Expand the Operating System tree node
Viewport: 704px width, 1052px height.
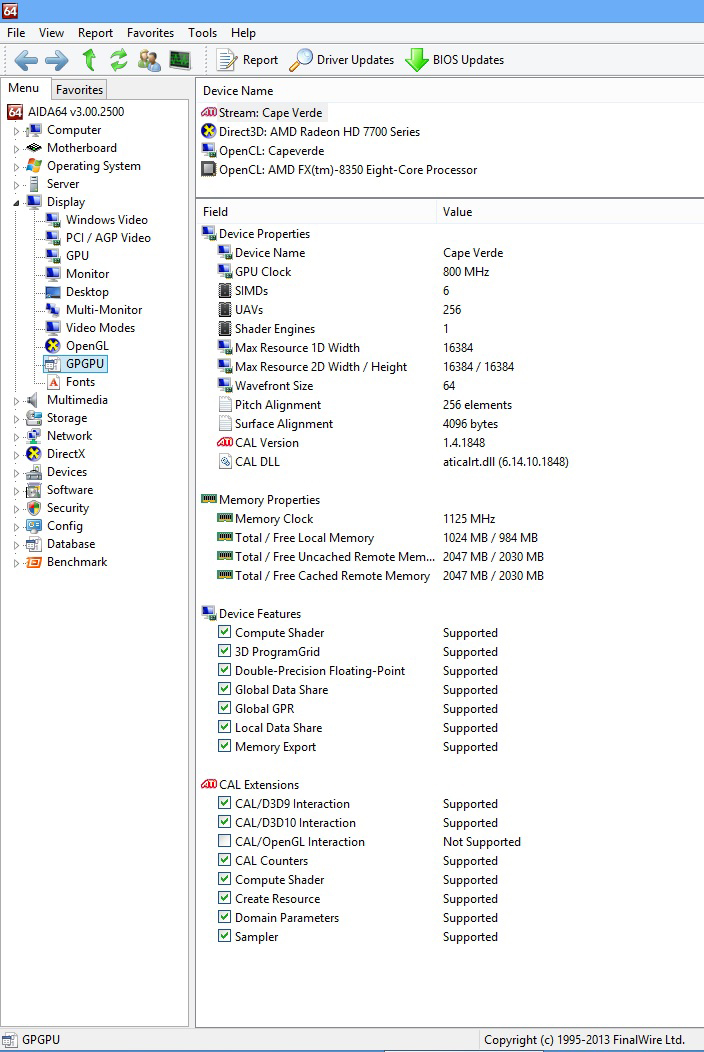(16, 166)
